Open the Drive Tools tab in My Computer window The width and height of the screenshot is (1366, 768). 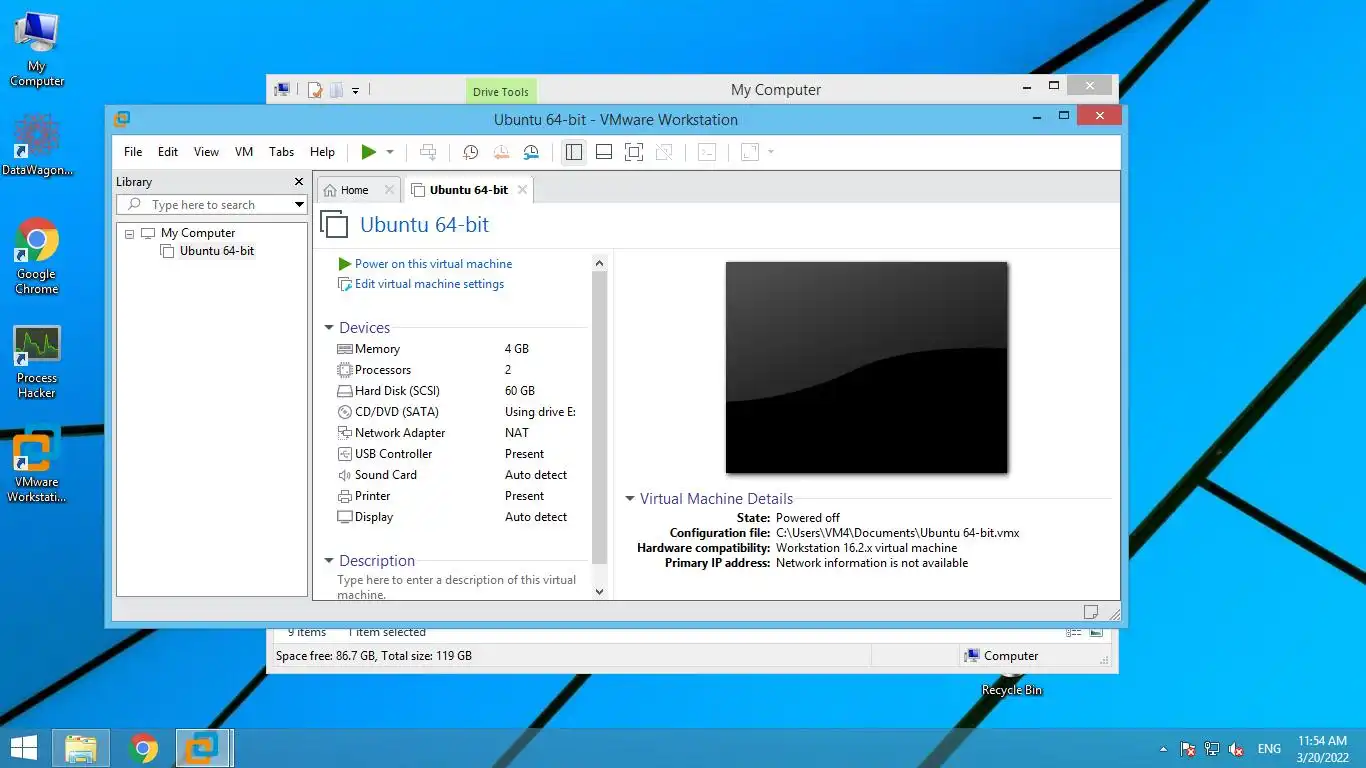501,92
